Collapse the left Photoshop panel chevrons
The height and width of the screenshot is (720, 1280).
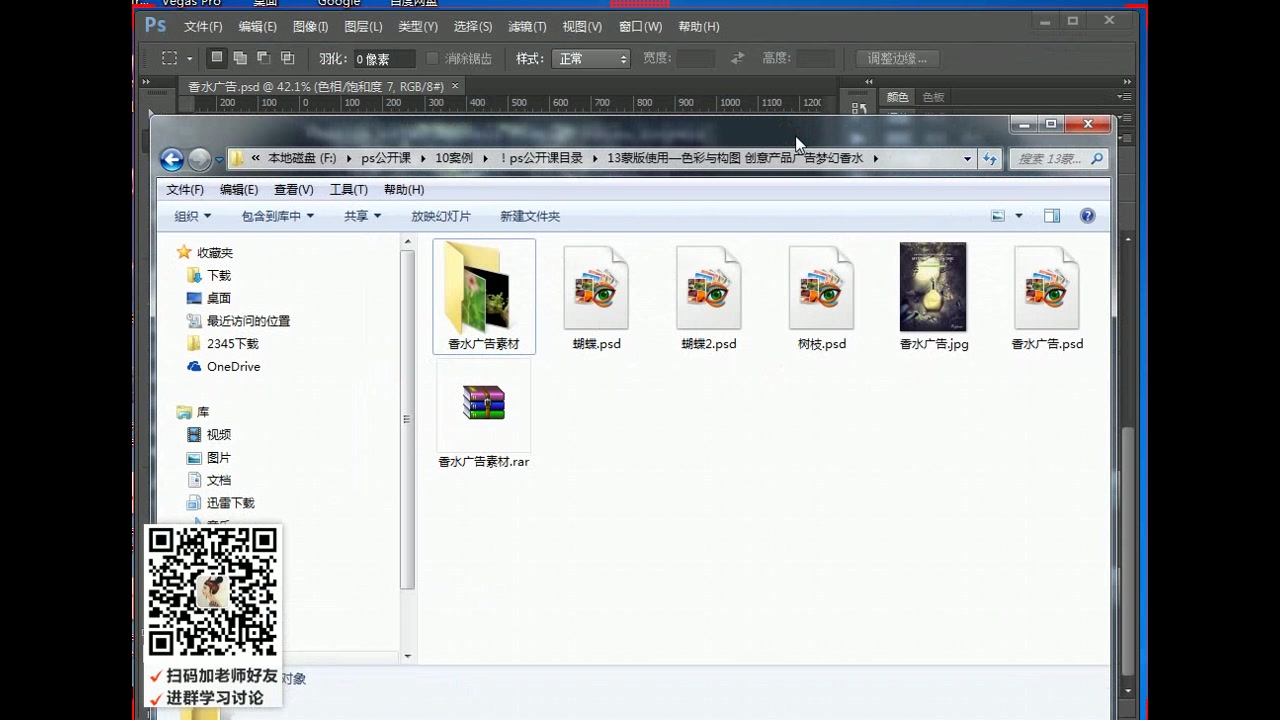pyautogui.click(x=146, y=82)
